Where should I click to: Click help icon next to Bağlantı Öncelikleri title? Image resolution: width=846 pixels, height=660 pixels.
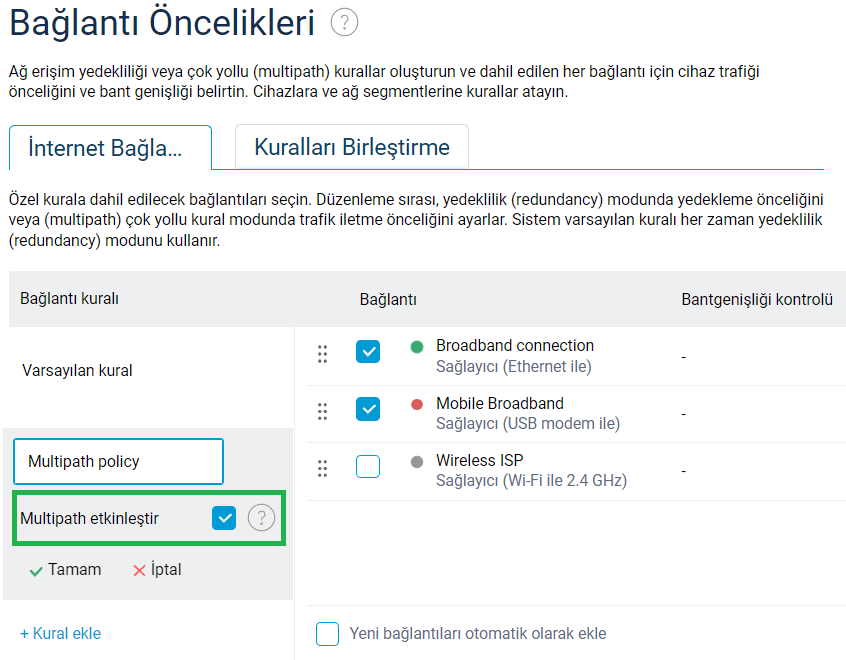pos(344,22)
